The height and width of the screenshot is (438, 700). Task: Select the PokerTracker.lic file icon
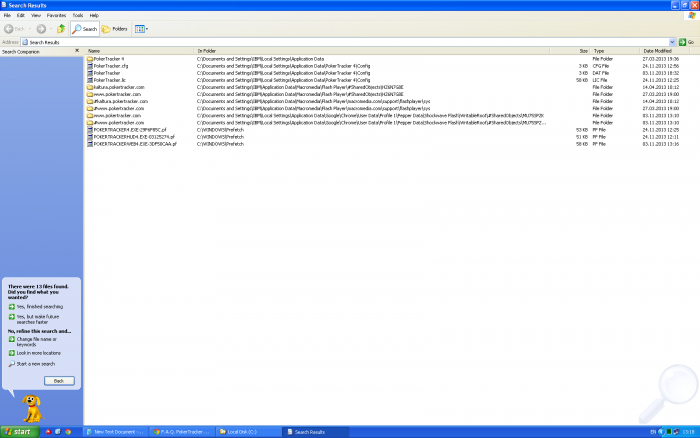[90, 80]
